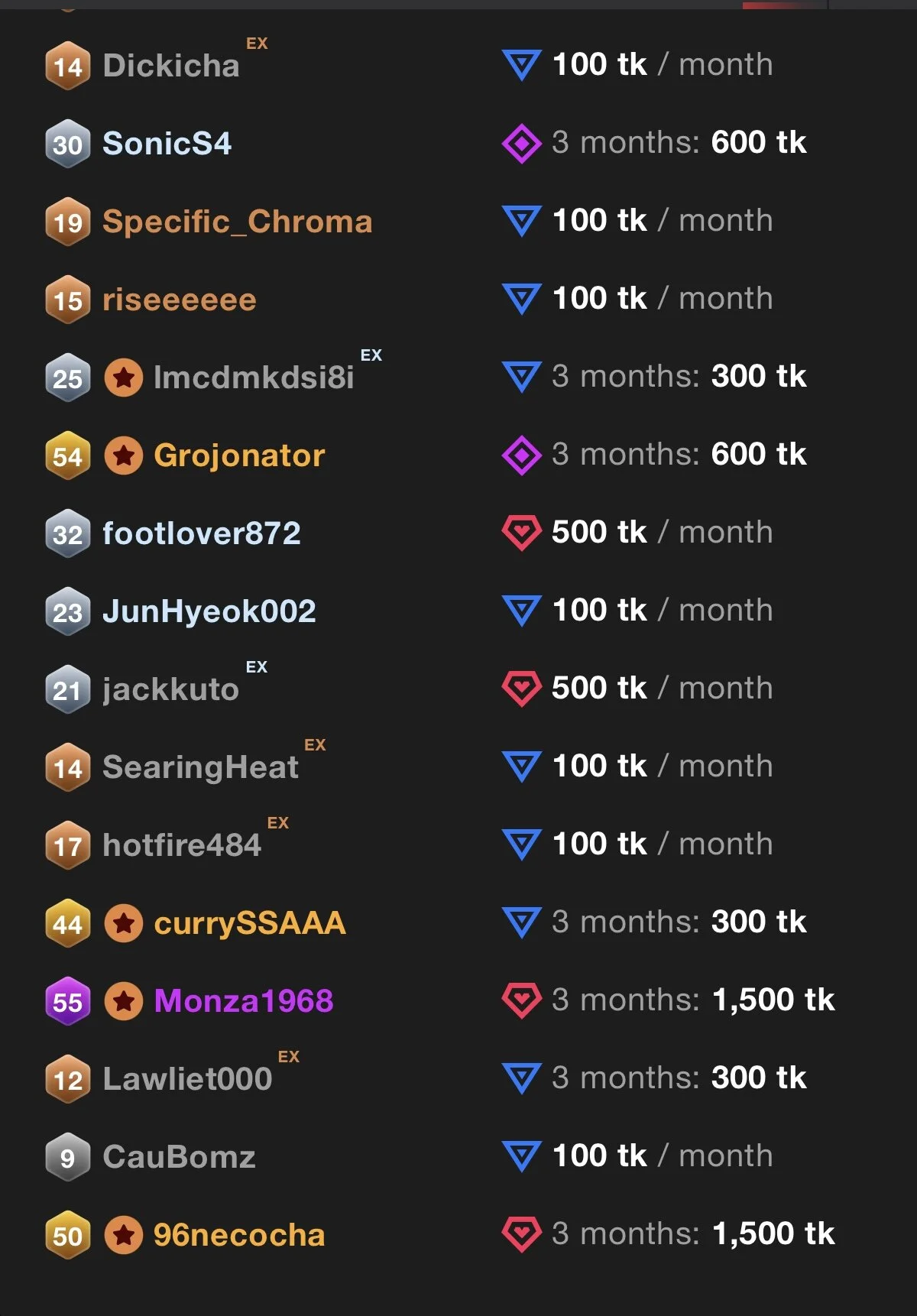Select the username Monza1968
917x1316 pixels.
pyautogui.click(x=243, y=1002)
